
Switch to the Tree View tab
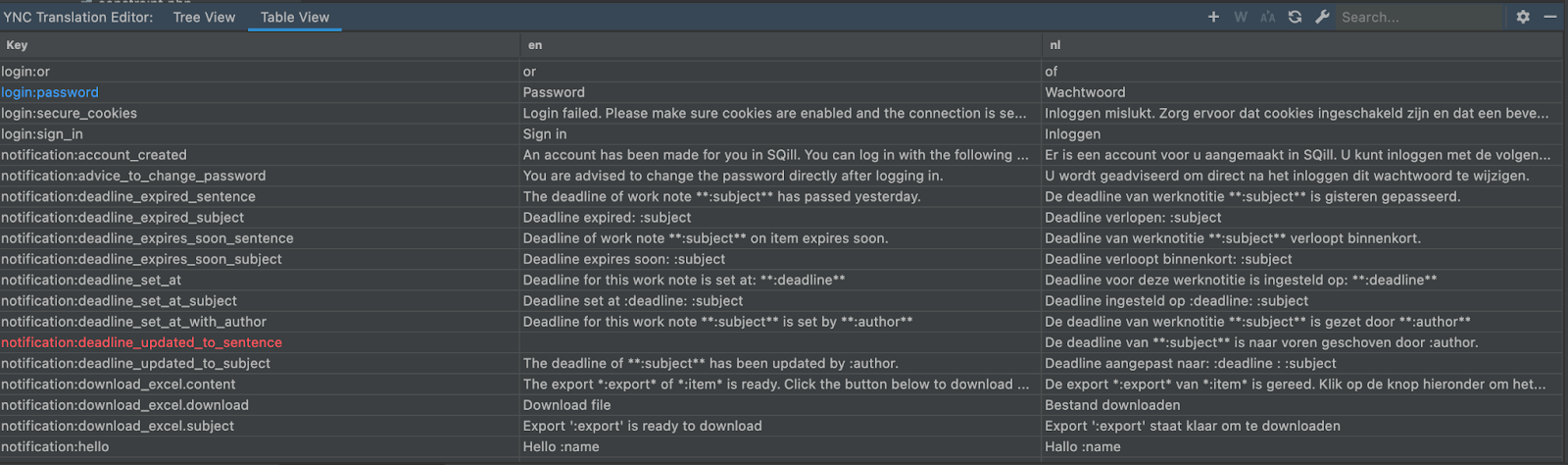click(x=204, y=17)
